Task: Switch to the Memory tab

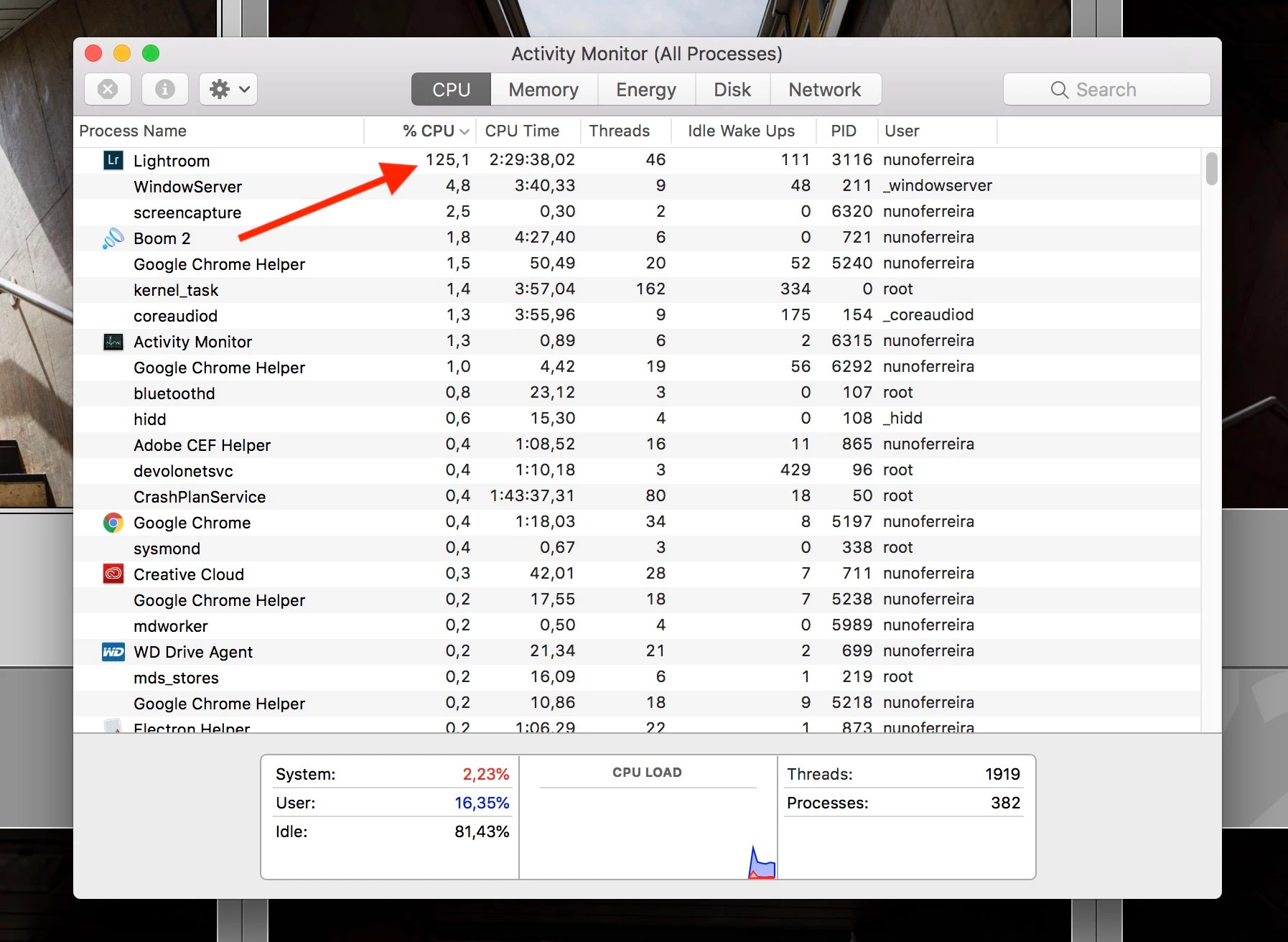Action: [x=543, y=89]
